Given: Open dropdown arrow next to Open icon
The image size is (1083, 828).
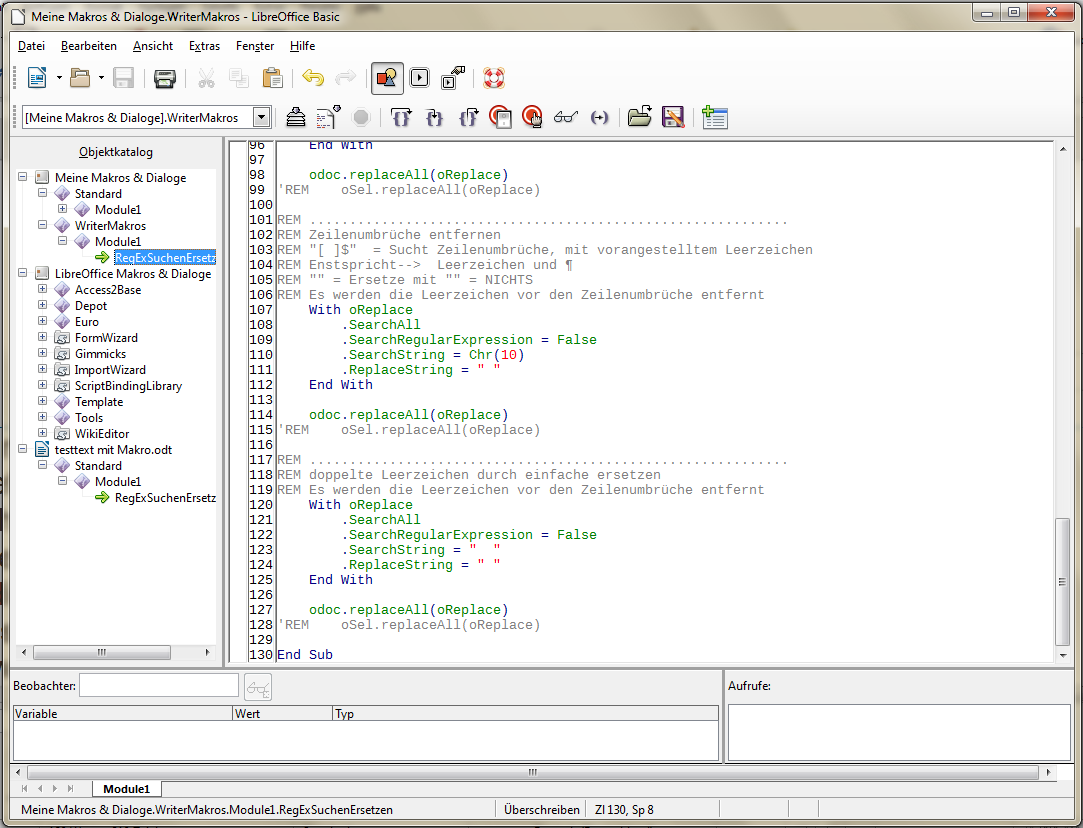Looking at the screenshot, I should pyautogui.click(x=102, y=78).
